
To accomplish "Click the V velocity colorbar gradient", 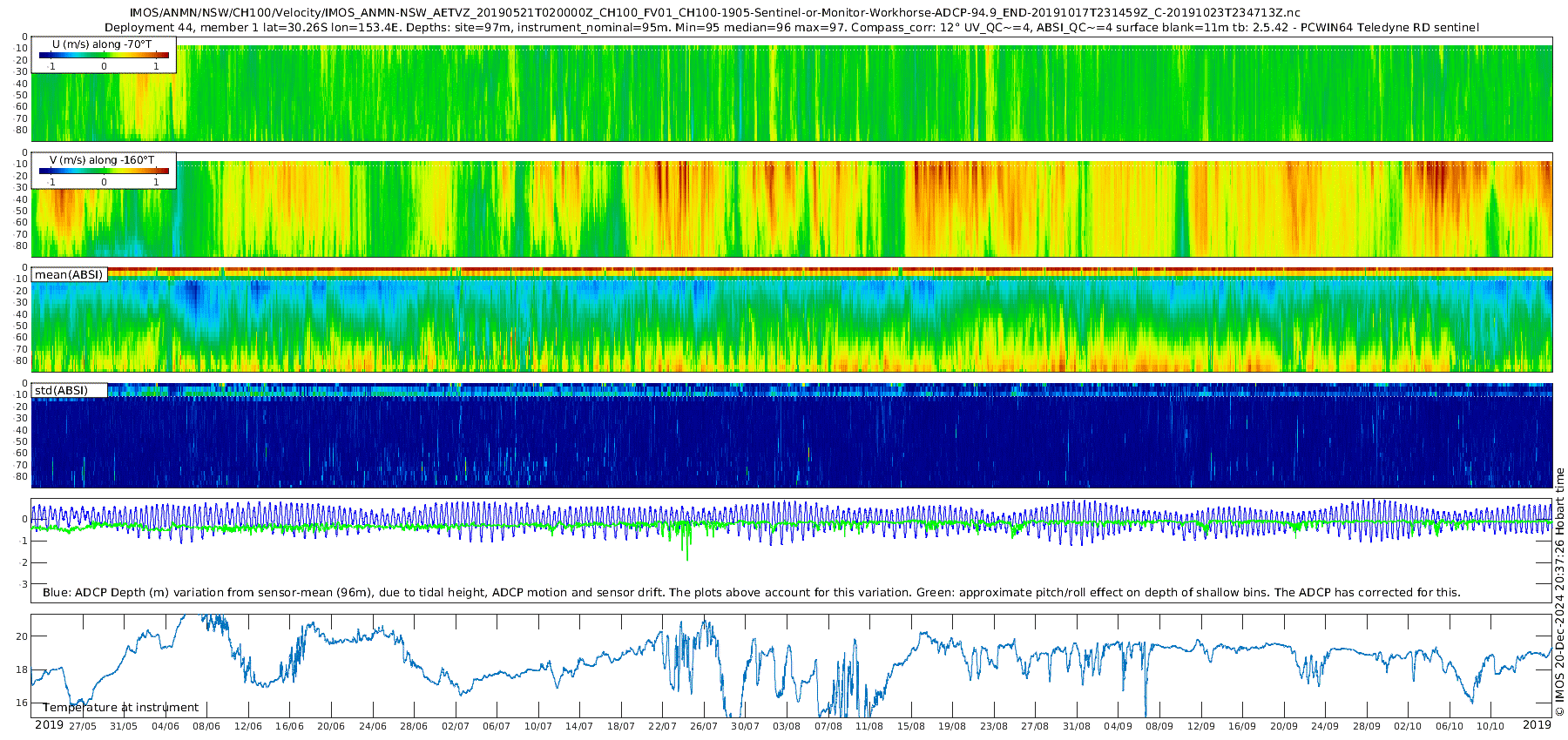I will tap(104, 172).
